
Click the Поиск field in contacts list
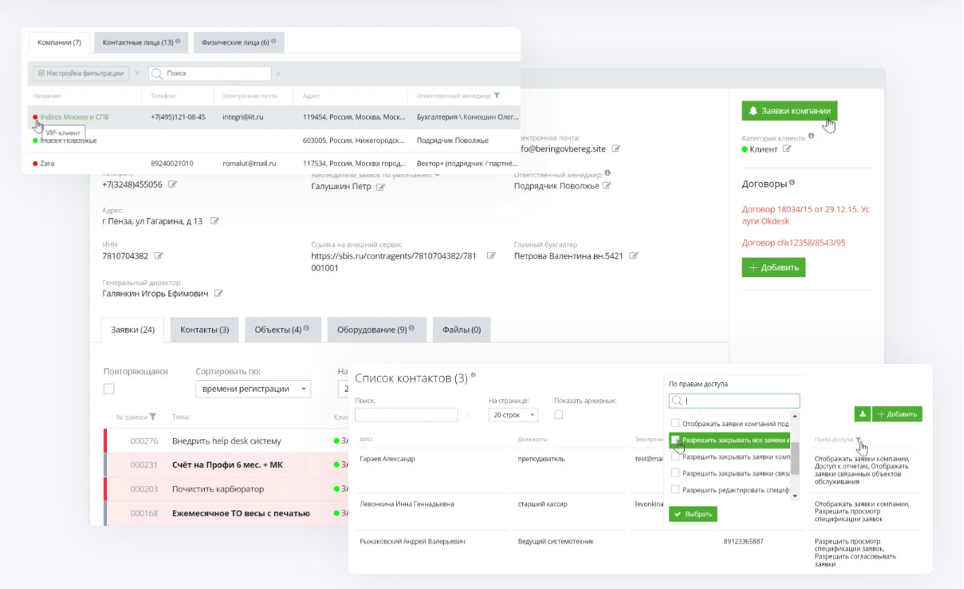(406, 415)
